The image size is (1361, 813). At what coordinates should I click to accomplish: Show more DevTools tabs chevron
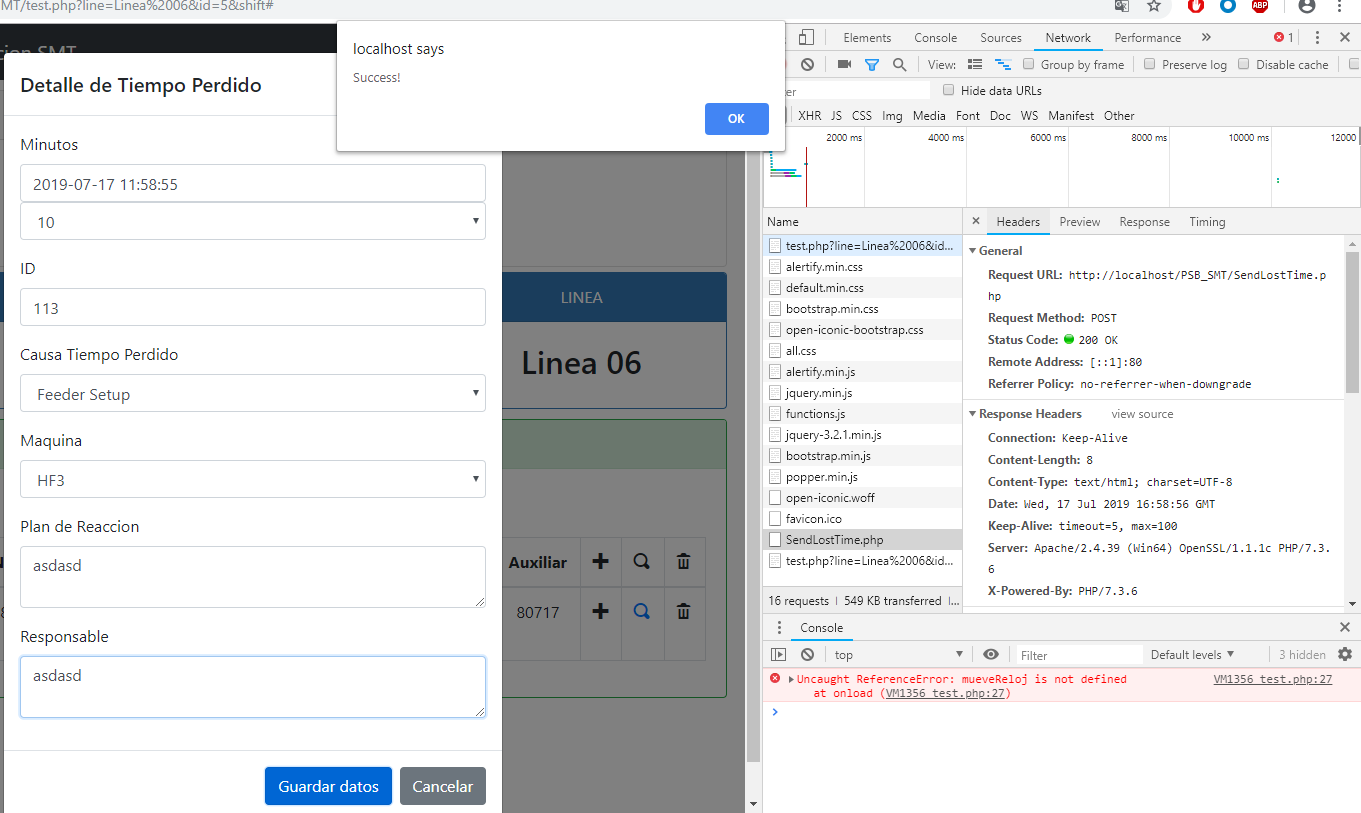coord(1206,38)
